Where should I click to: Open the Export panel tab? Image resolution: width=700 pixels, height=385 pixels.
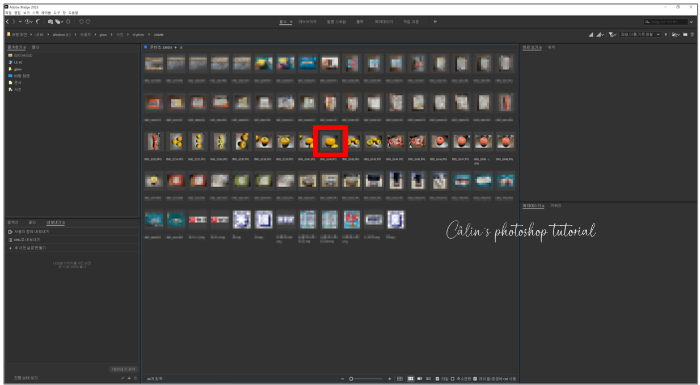[x=55, y=222]
